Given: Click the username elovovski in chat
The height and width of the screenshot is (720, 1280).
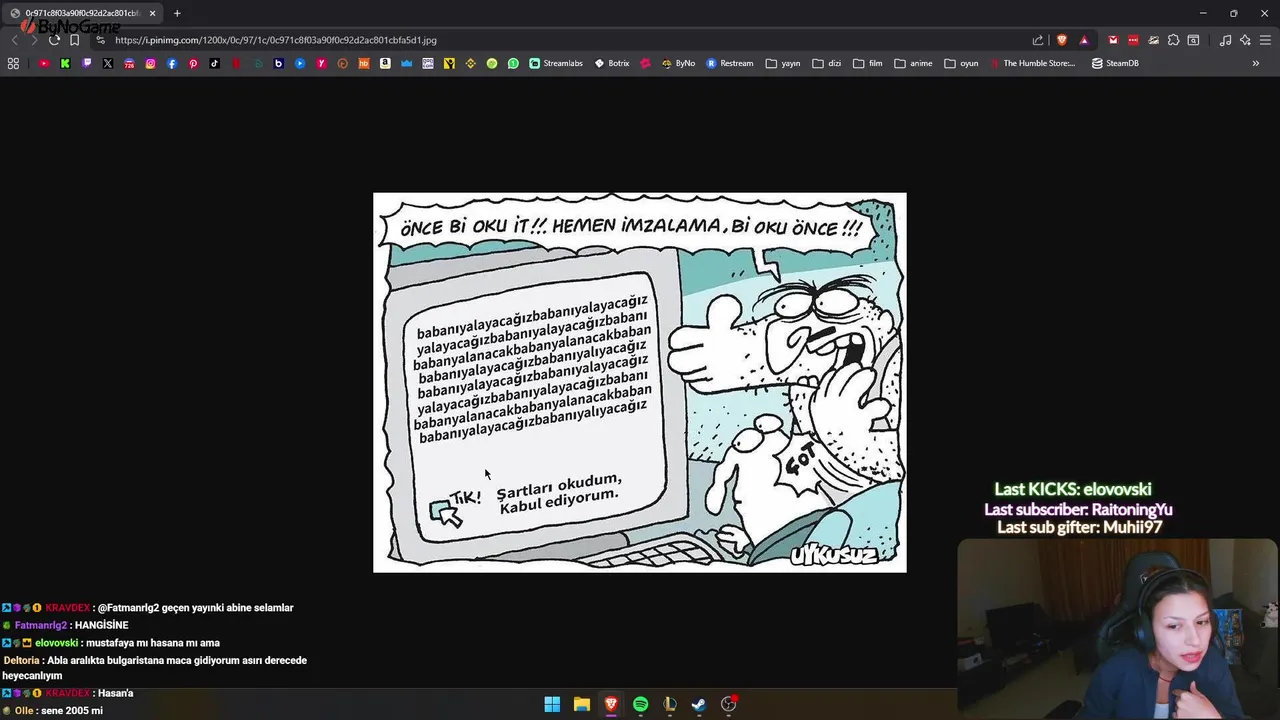Looking at the screenshot, I should click(x=56, y=643).
